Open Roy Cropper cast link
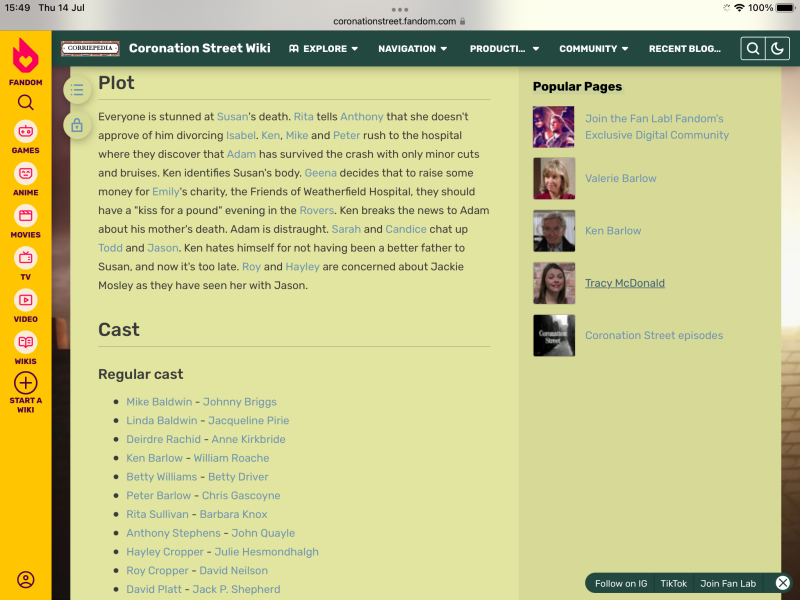Screen dimensions: 800x600 click(x=157, y=570)
